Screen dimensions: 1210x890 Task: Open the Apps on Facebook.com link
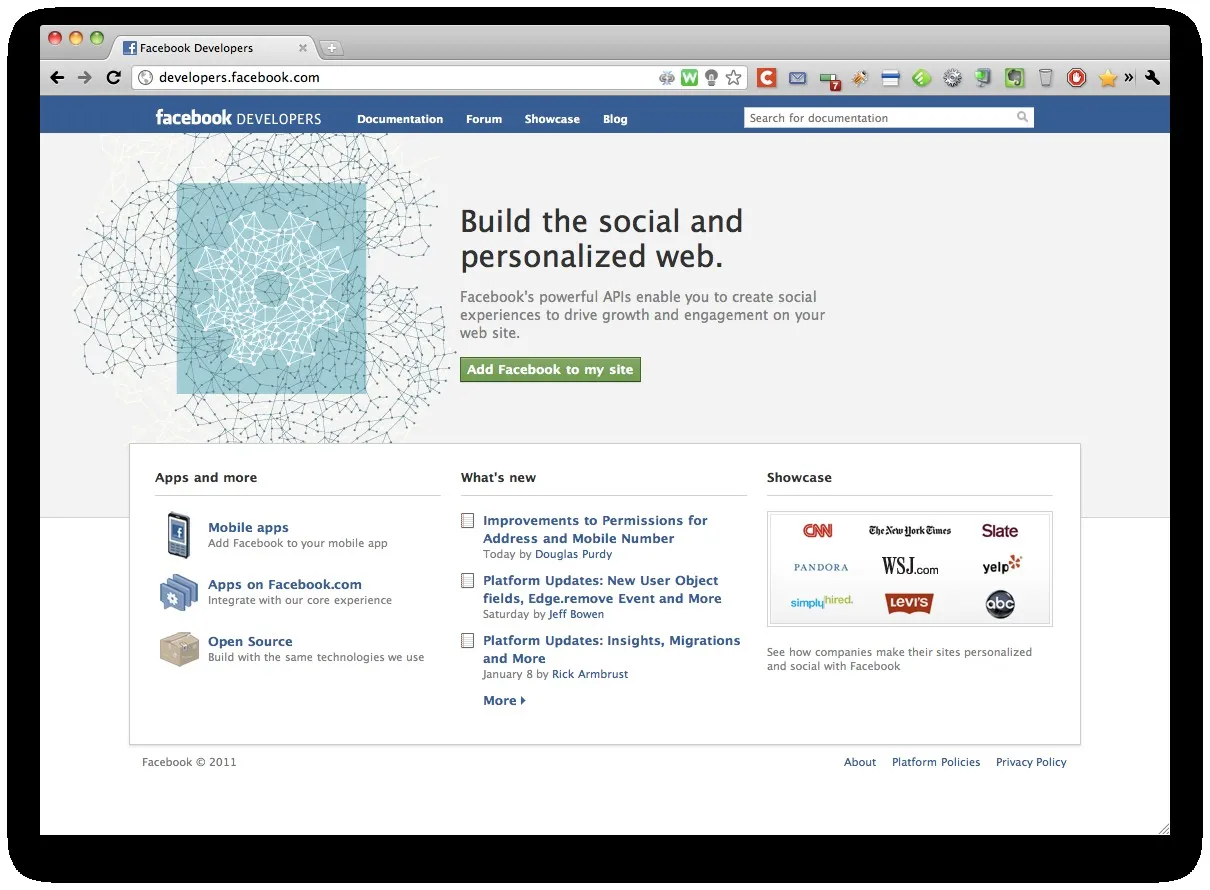(x=285, y=585)
